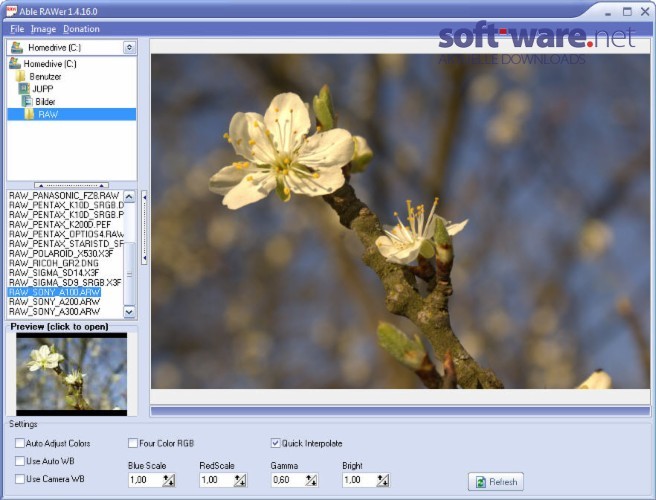Select the RAW folder row
The image size is (656, 500).
point(72,114)
